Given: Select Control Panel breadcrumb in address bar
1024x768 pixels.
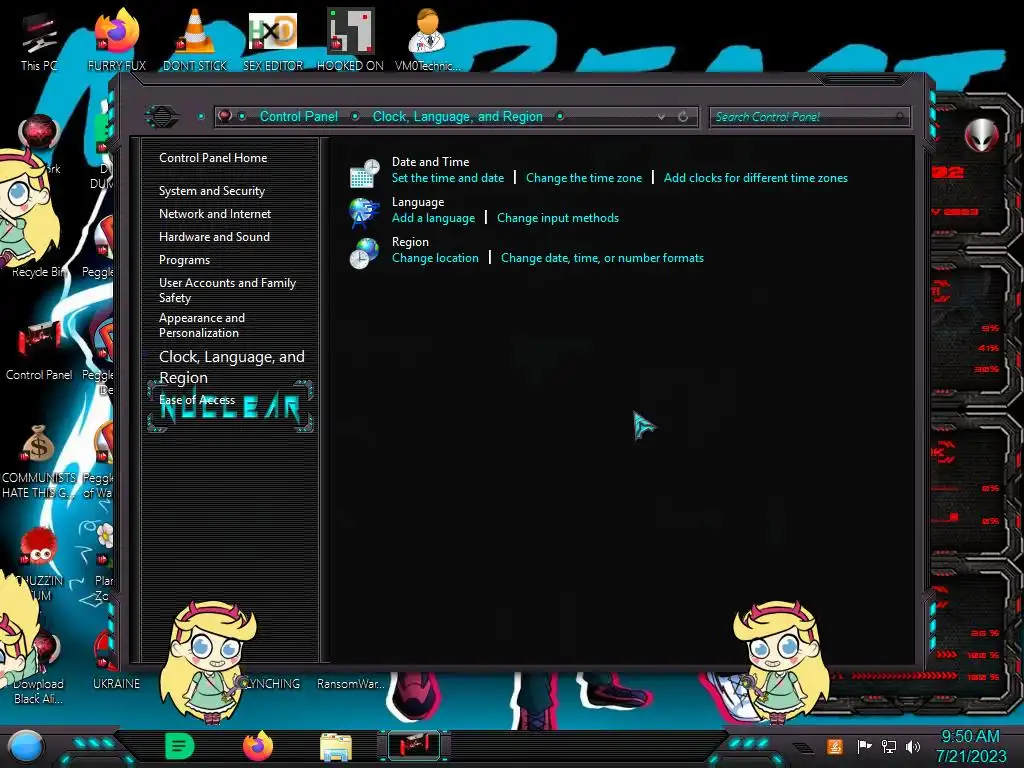Looking at the screenshot, I should [298, 116].
